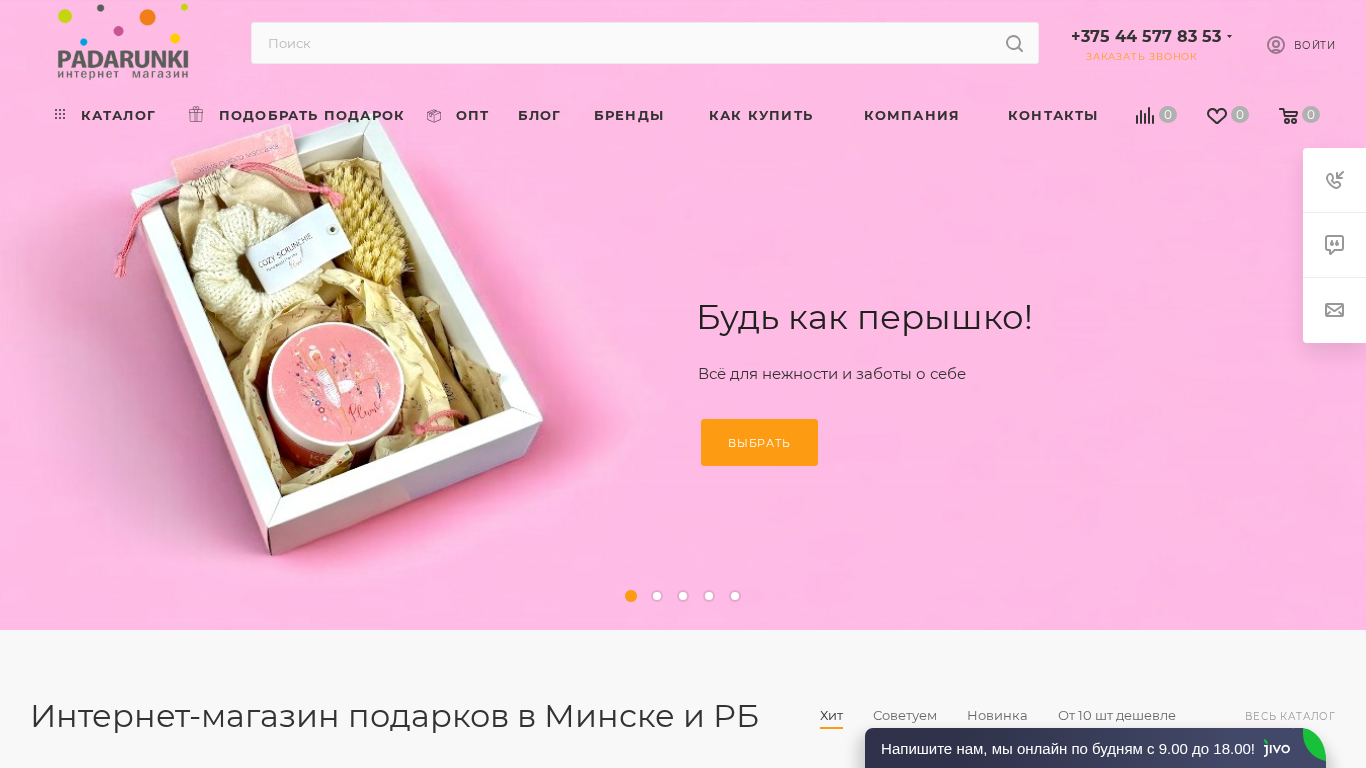
Task: Switch to the Советуем tab
Action: click(905, 716)
